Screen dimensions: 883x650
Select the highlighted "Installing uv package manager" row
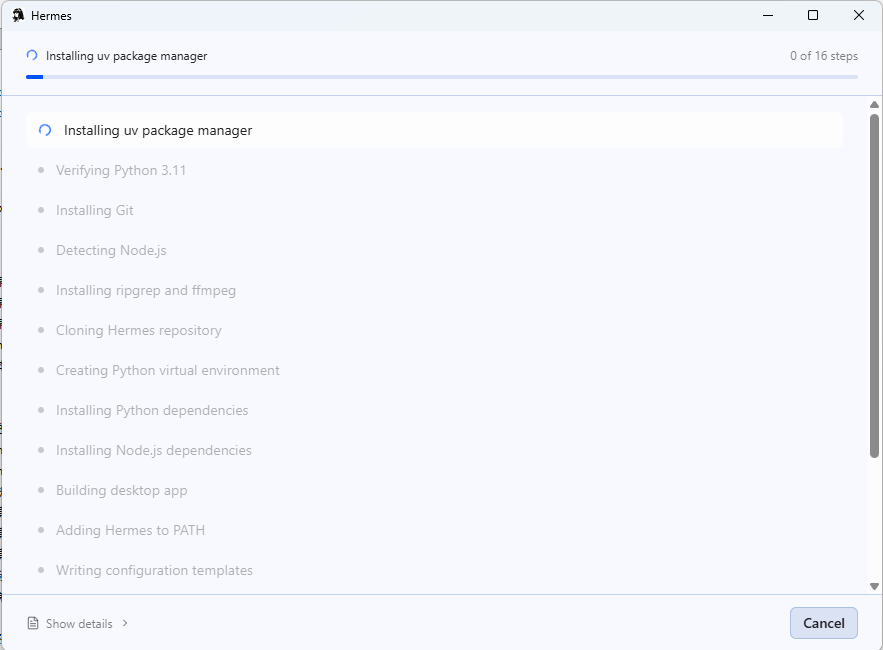pyautogui.click(x=434, y=130)
